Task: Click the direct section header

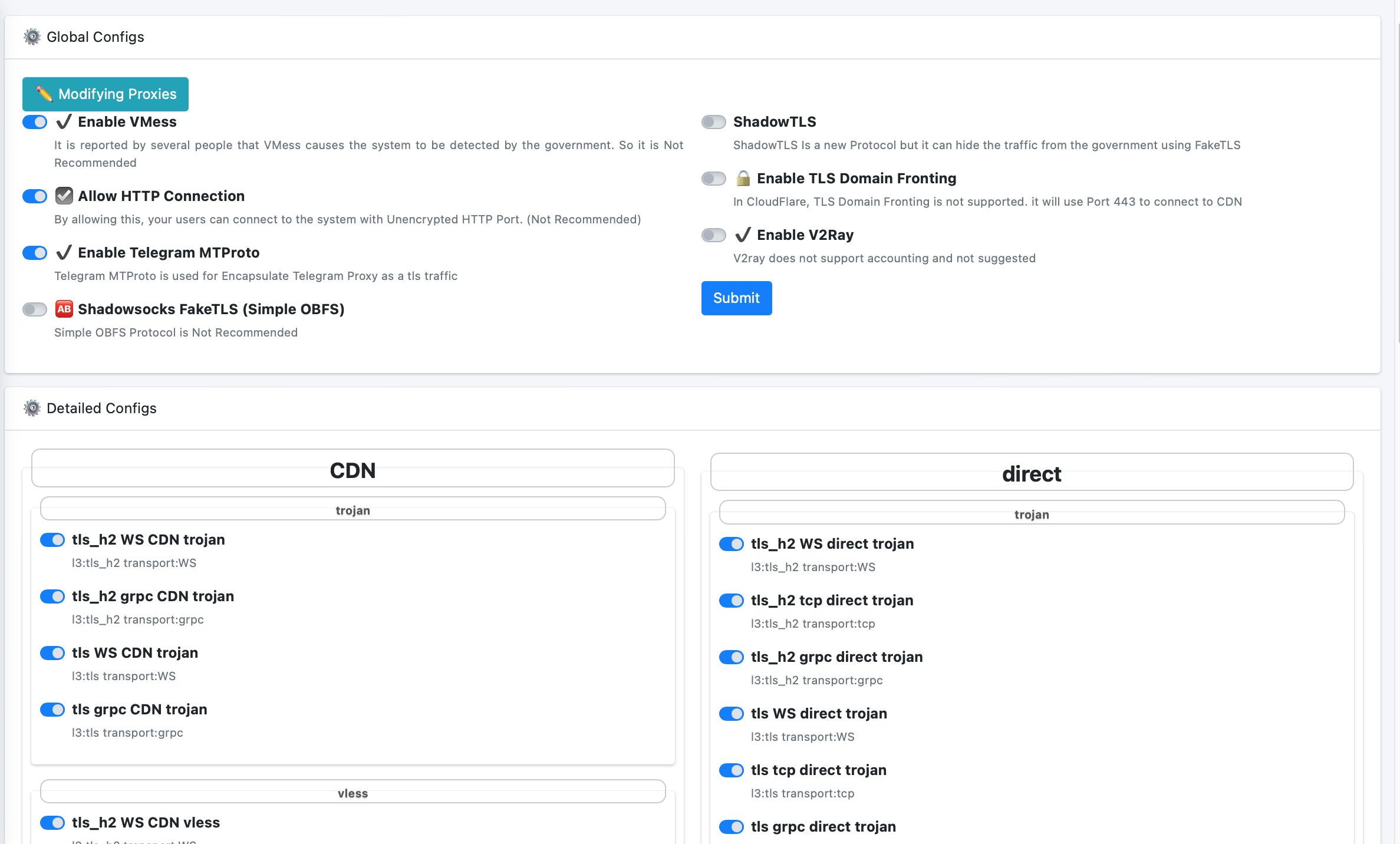Action: (x=1032, y=472)
